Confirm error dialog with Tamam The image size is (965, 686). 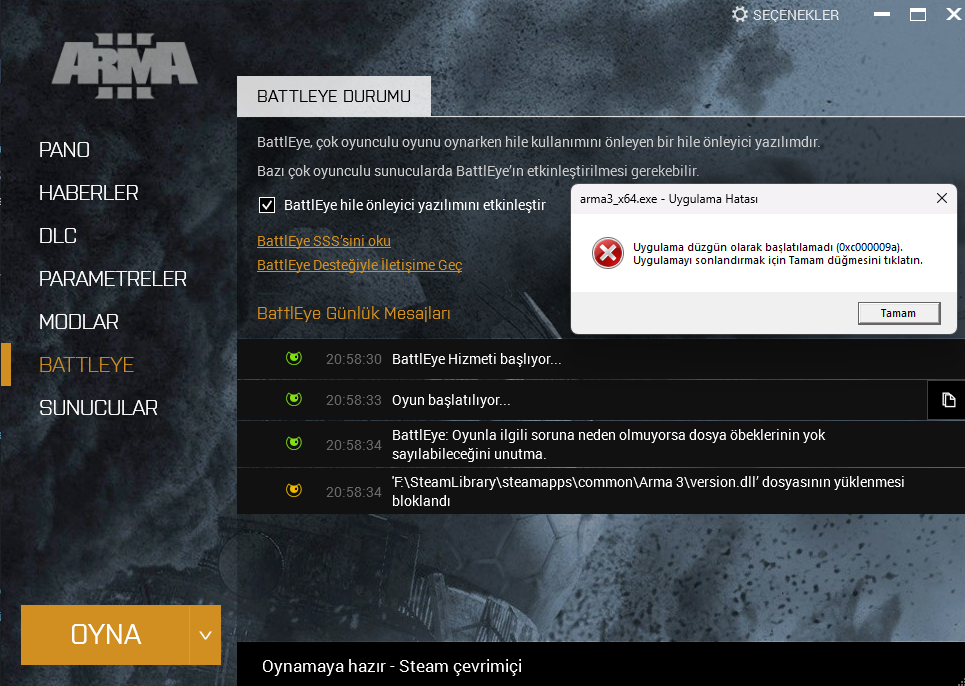899,313
